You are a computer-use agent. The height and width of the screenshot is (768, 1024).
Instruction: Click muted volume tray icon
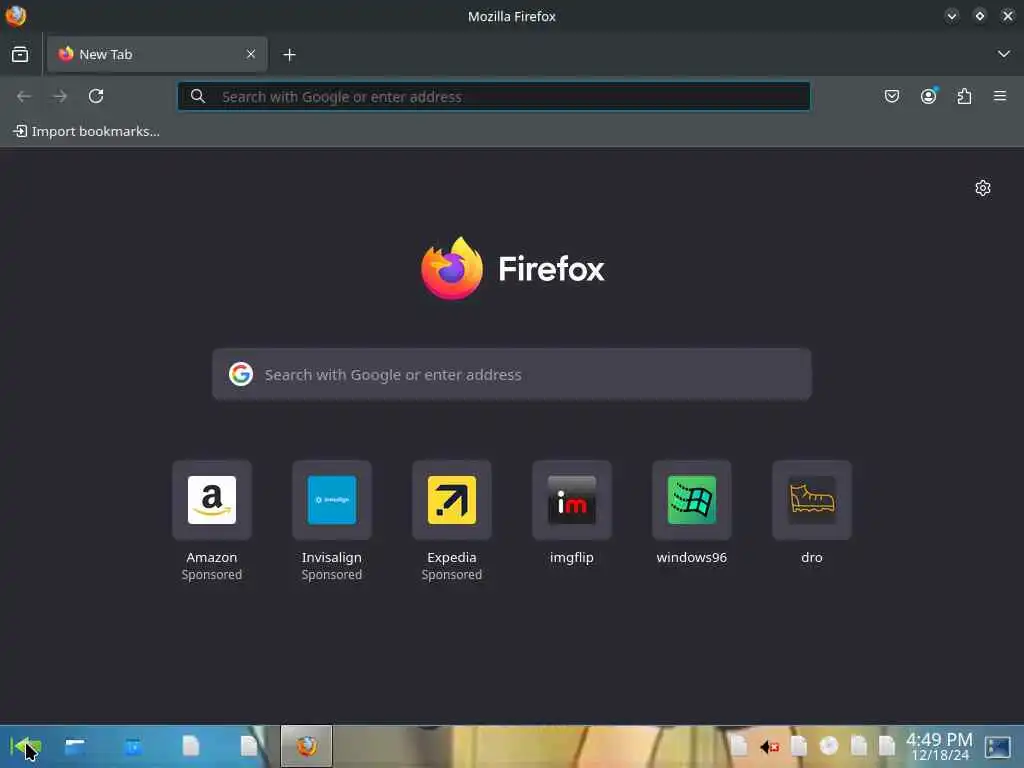769,746
